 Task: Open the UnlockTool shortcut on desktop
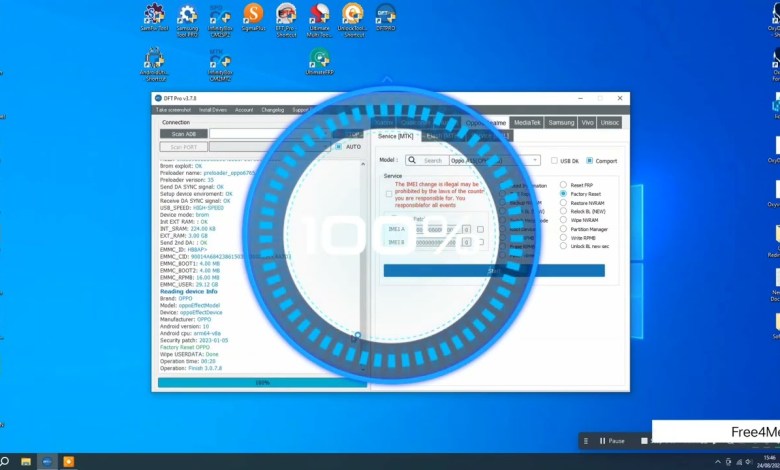(x=352, y=15)
